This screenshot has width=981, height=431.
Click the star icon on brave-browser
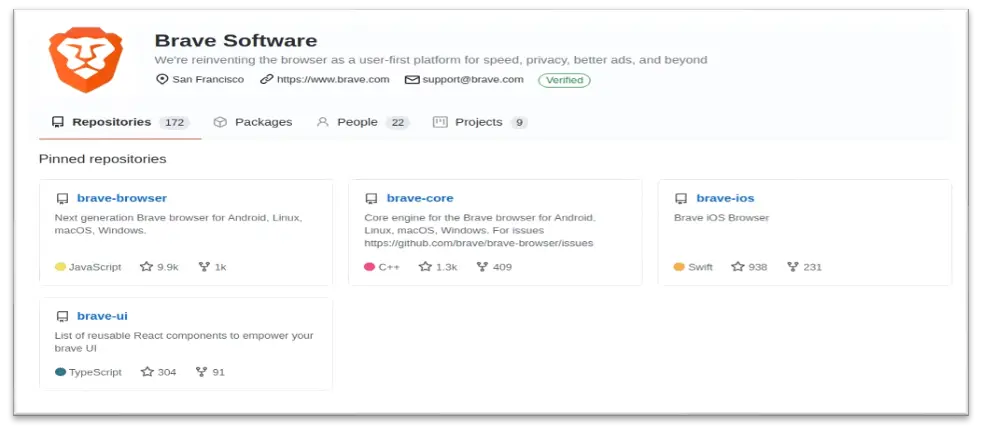[146, 267]
